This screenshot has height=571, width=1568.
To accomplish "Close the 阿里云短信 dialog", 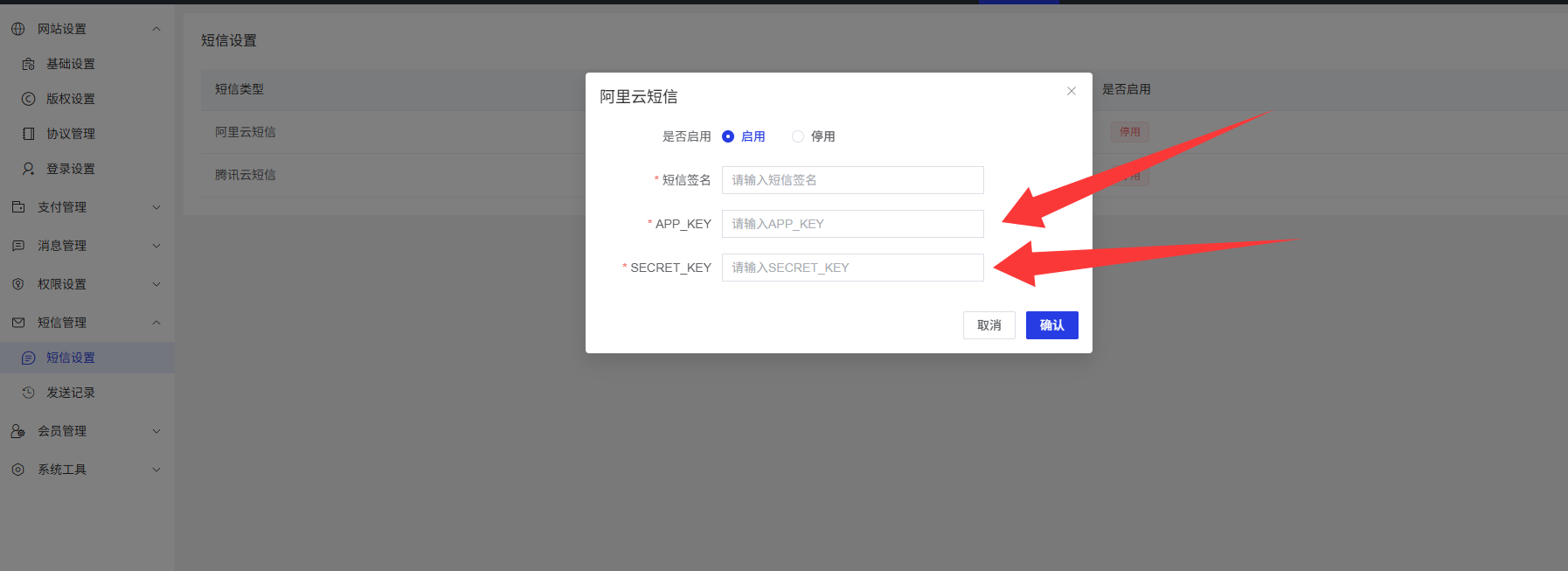I will point(1072,91).
